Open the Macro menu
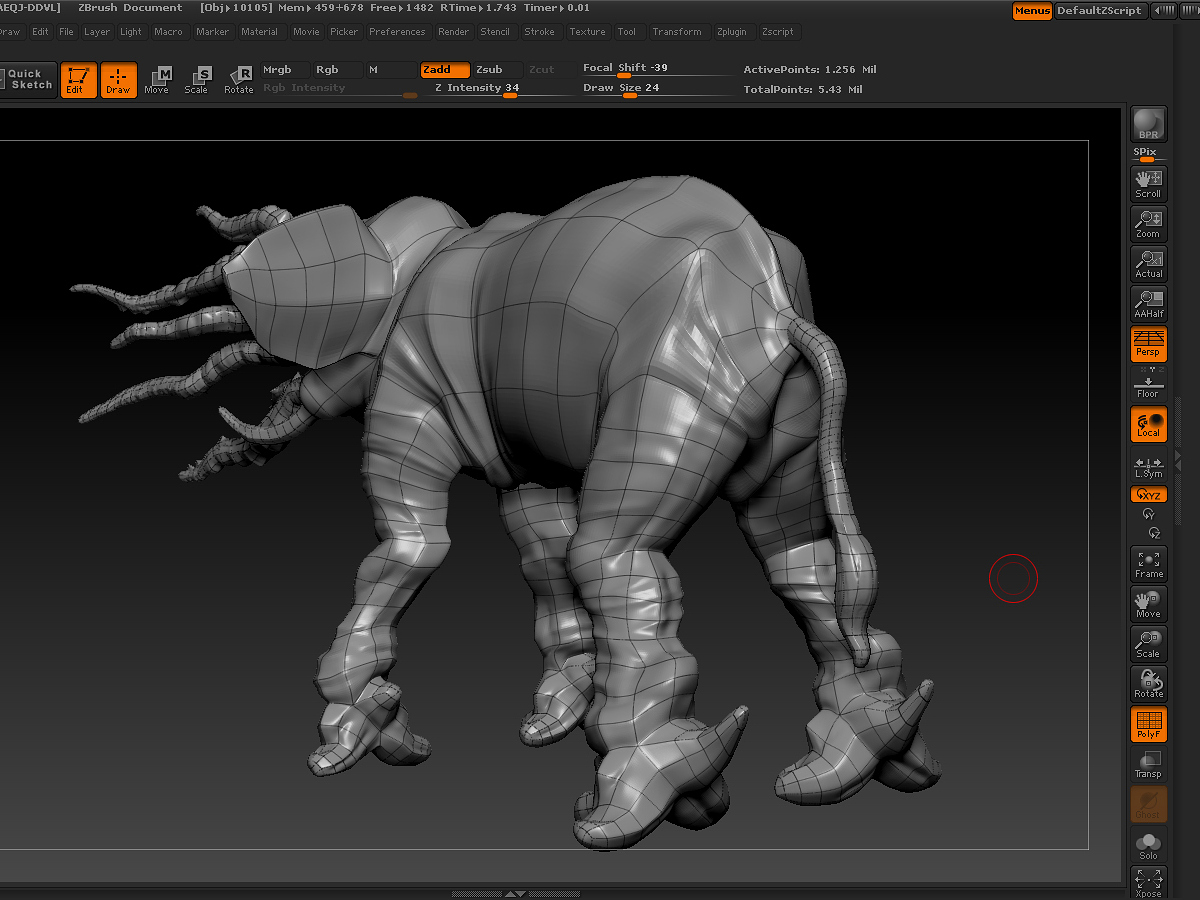The image size is (1200, 900). 168,32
